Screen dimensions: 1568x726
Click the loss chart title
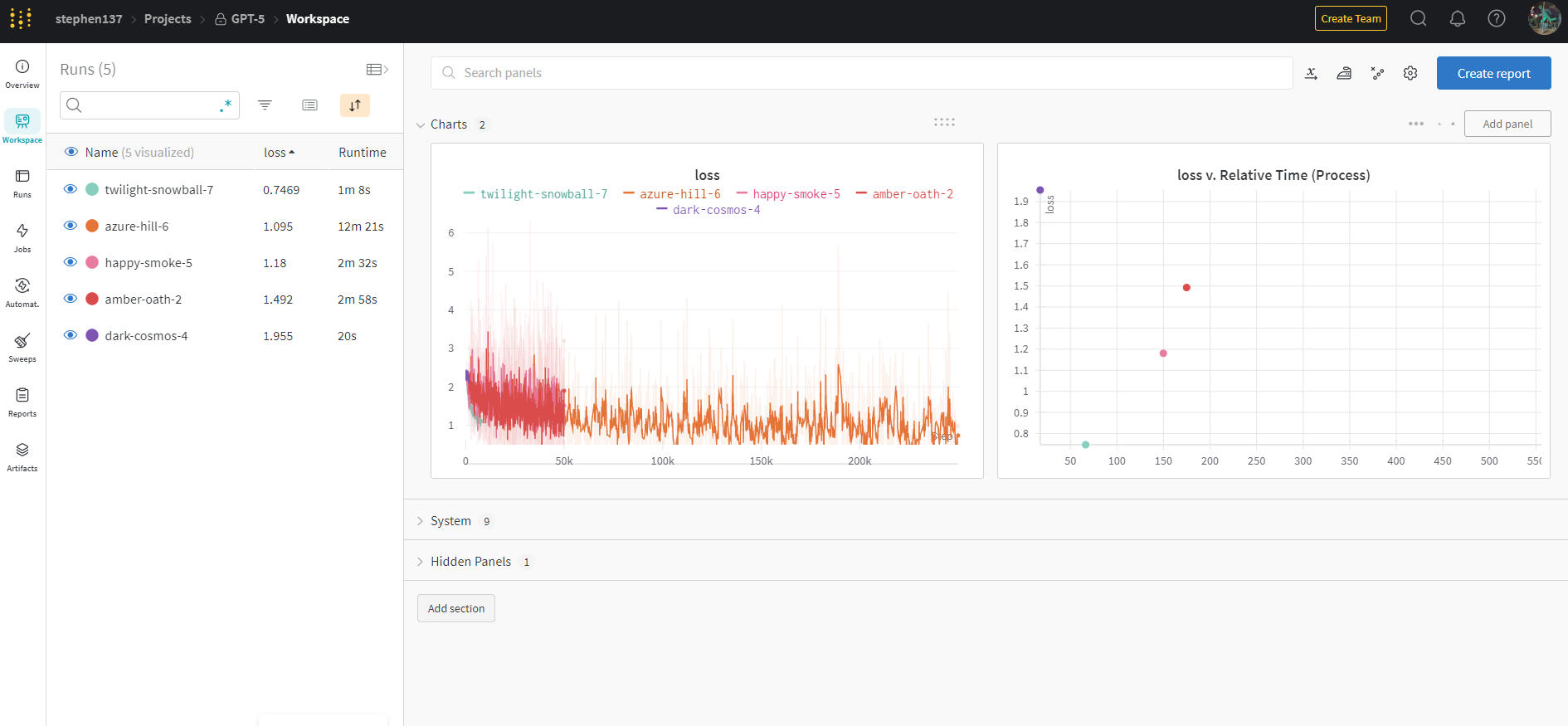click(707, 175)
